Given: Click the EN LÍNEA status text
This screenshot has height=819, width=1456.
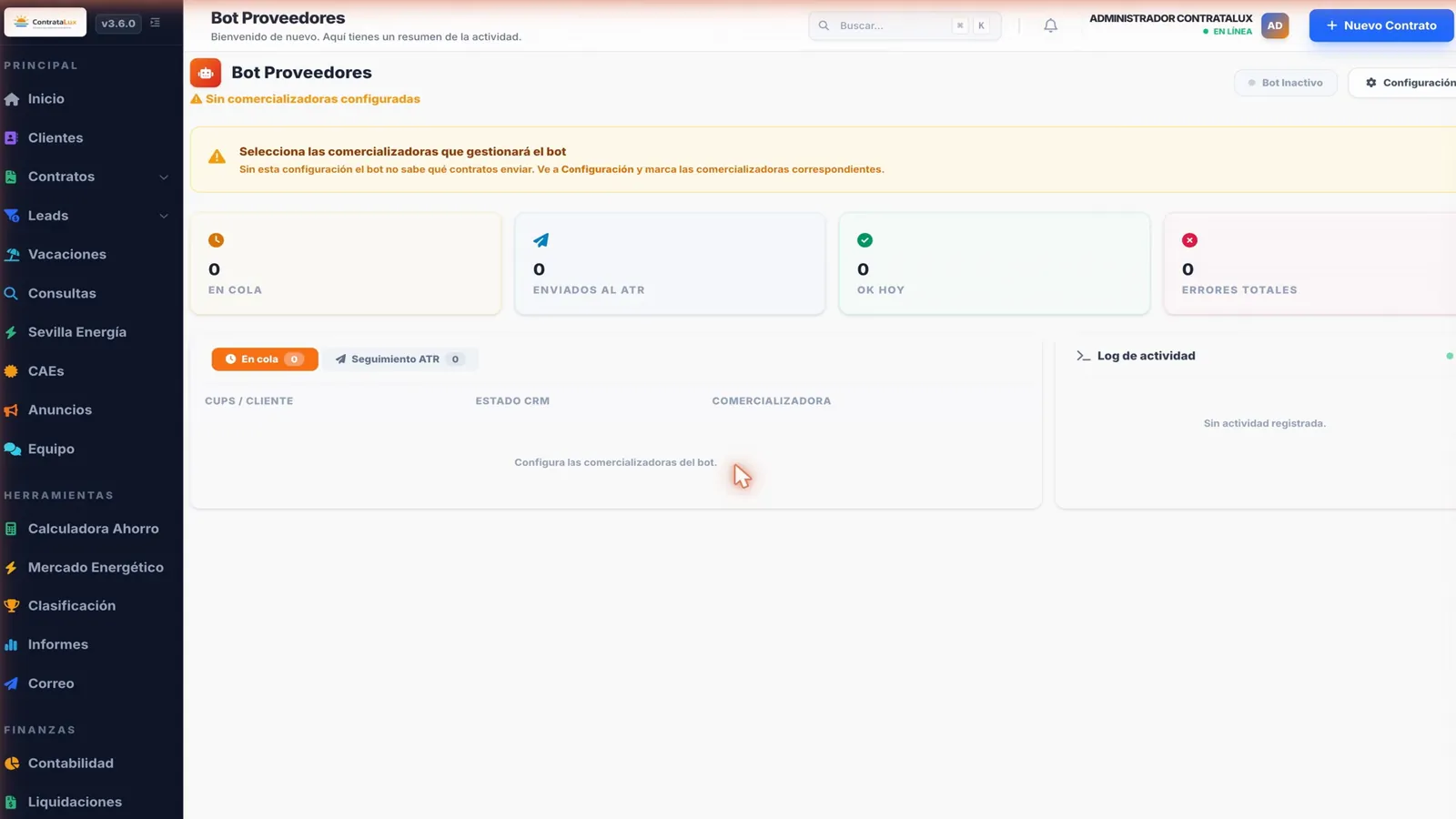Looking at the screenshot, I should pyautogui.click(x=1232, y=32).
